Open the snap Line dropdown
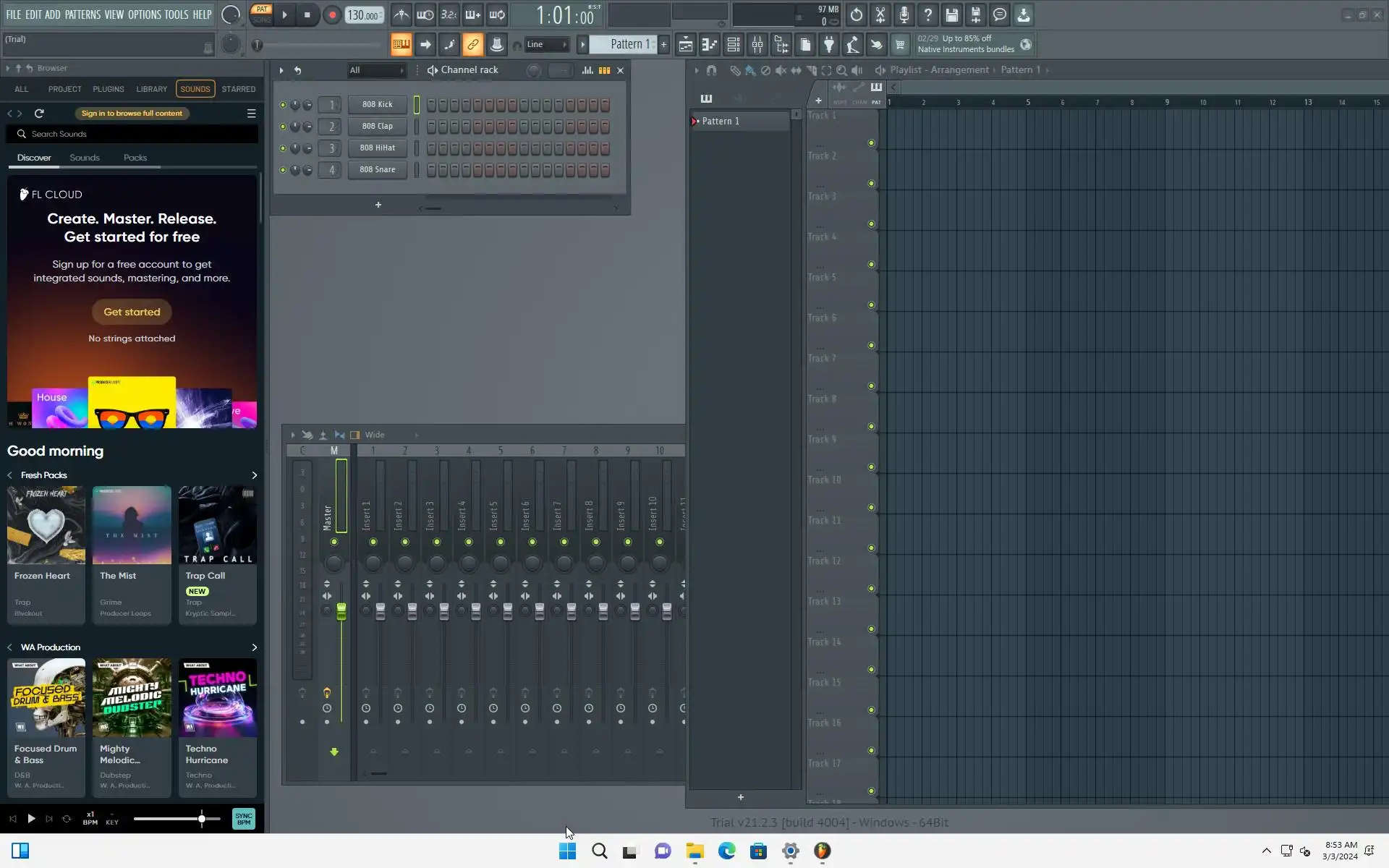The image size is (1389, 868). coord(547,45)
